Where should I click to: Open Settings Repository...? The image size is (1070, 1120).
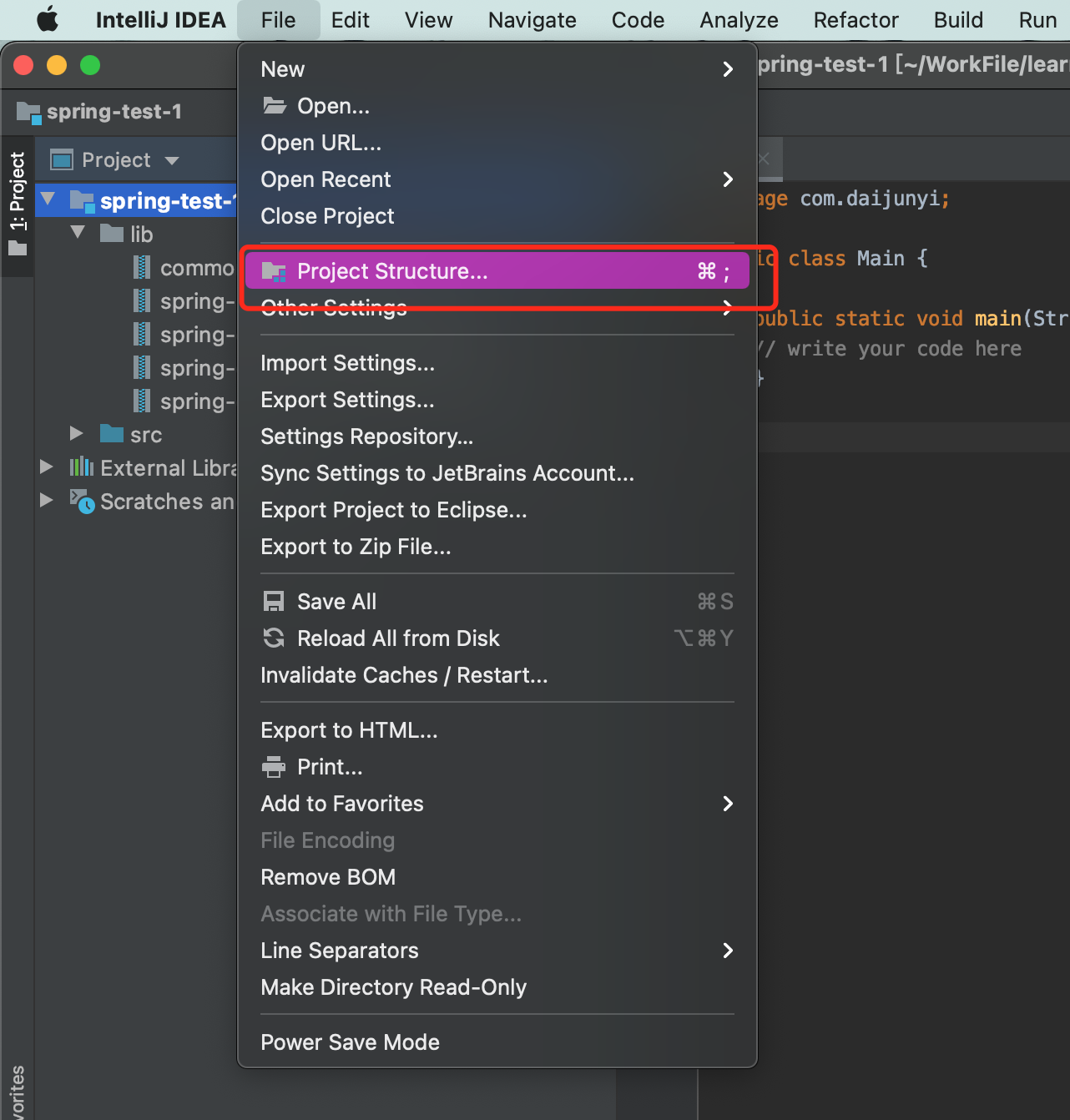(x=497, y=436)
